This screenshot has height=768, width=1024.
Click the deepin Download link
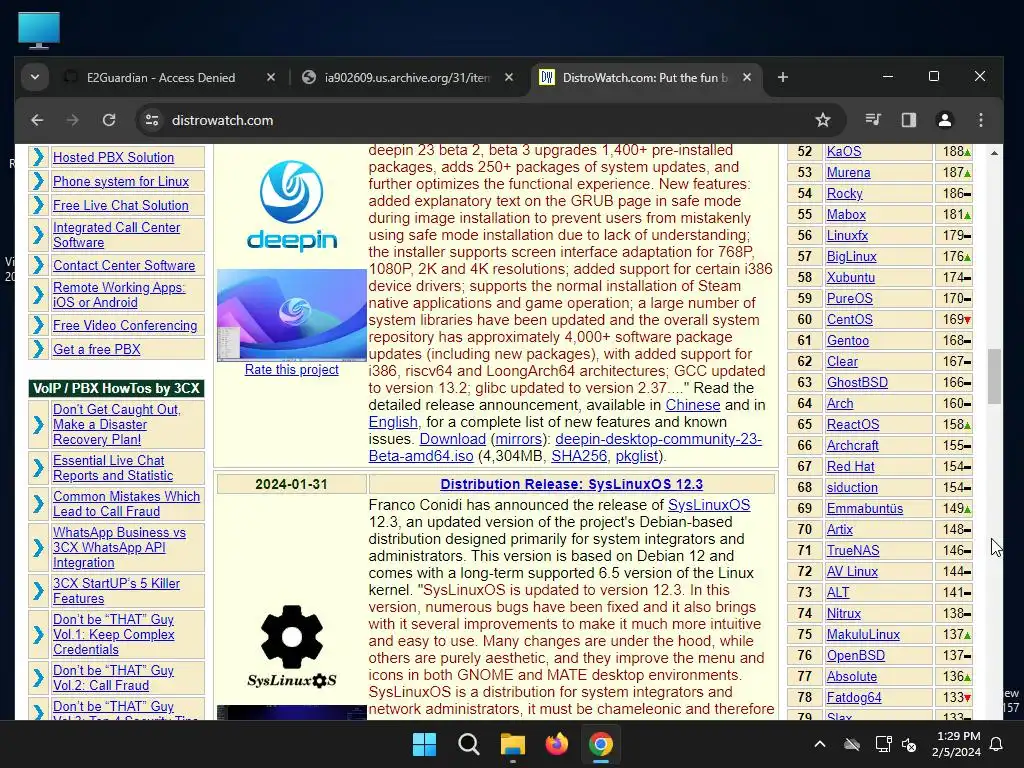453,439
